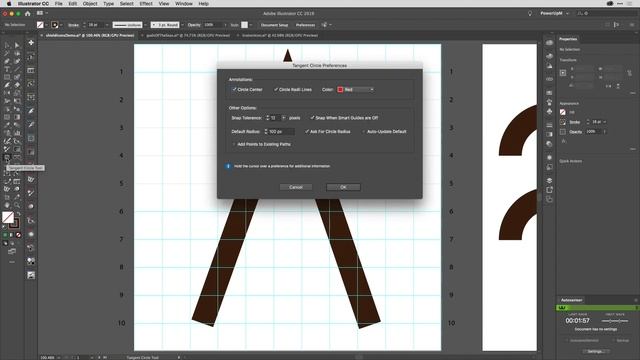This screenshot has height=360, width=640.
Task: Expand Opacity arrow in Properties panel
Action: click(604, 132)
